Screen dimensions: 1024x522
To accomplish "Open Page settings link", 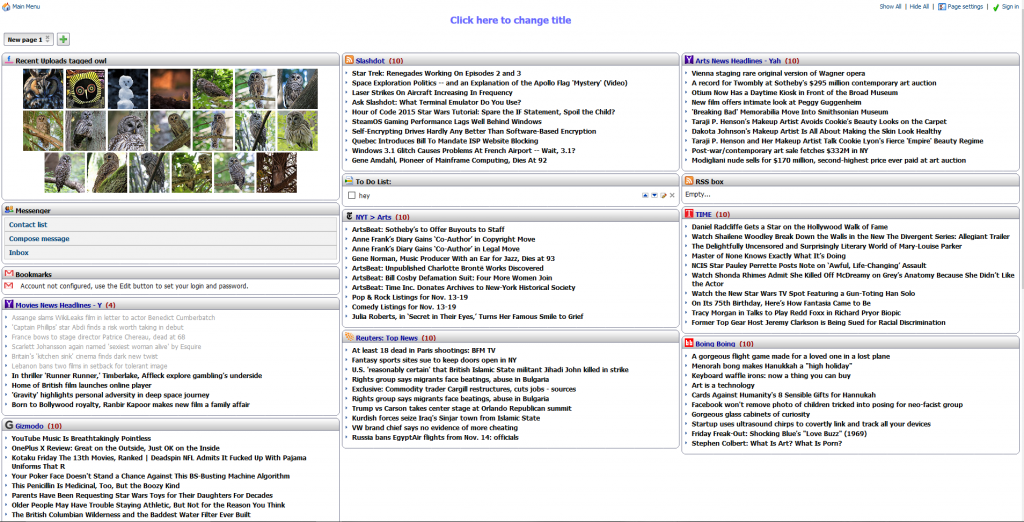I will [965, 7].
